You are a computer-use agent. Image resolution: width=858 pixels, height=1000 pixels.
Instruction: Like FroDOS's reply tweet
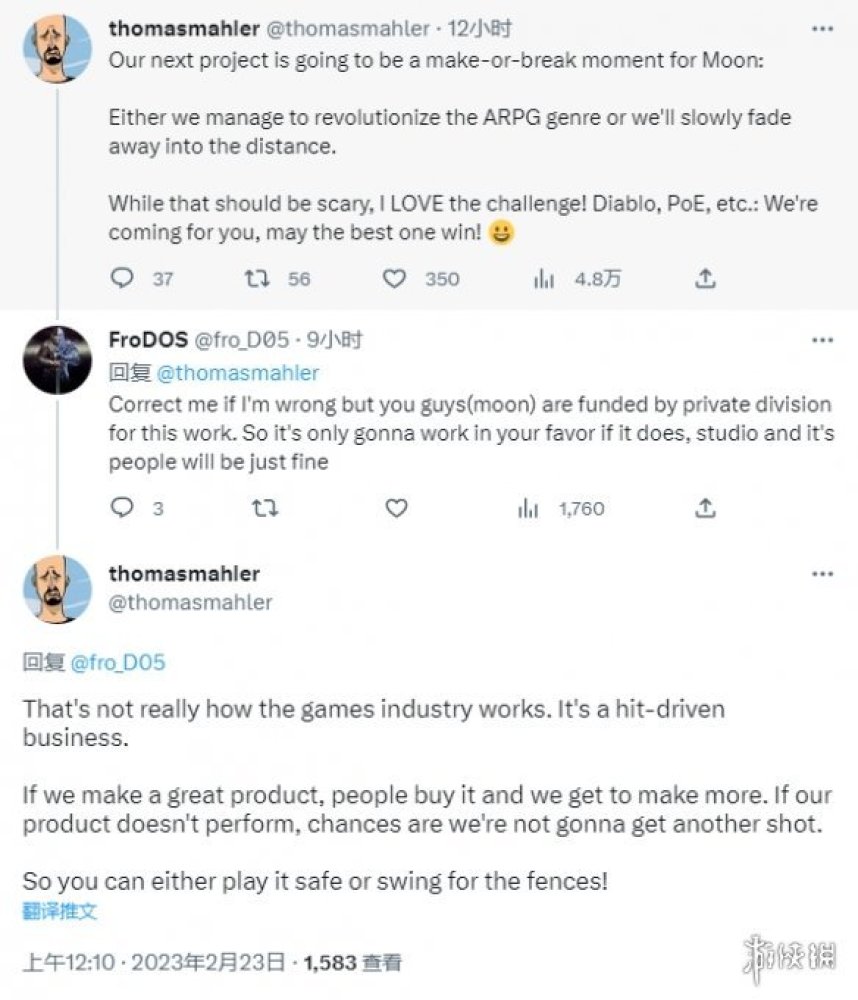397,509
